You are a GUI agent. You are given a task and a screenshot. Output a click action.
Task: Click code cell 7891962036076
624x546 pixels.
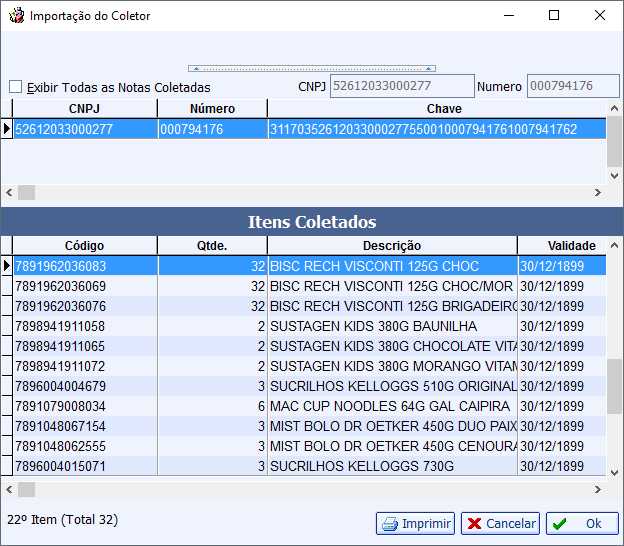click(85, 306)
